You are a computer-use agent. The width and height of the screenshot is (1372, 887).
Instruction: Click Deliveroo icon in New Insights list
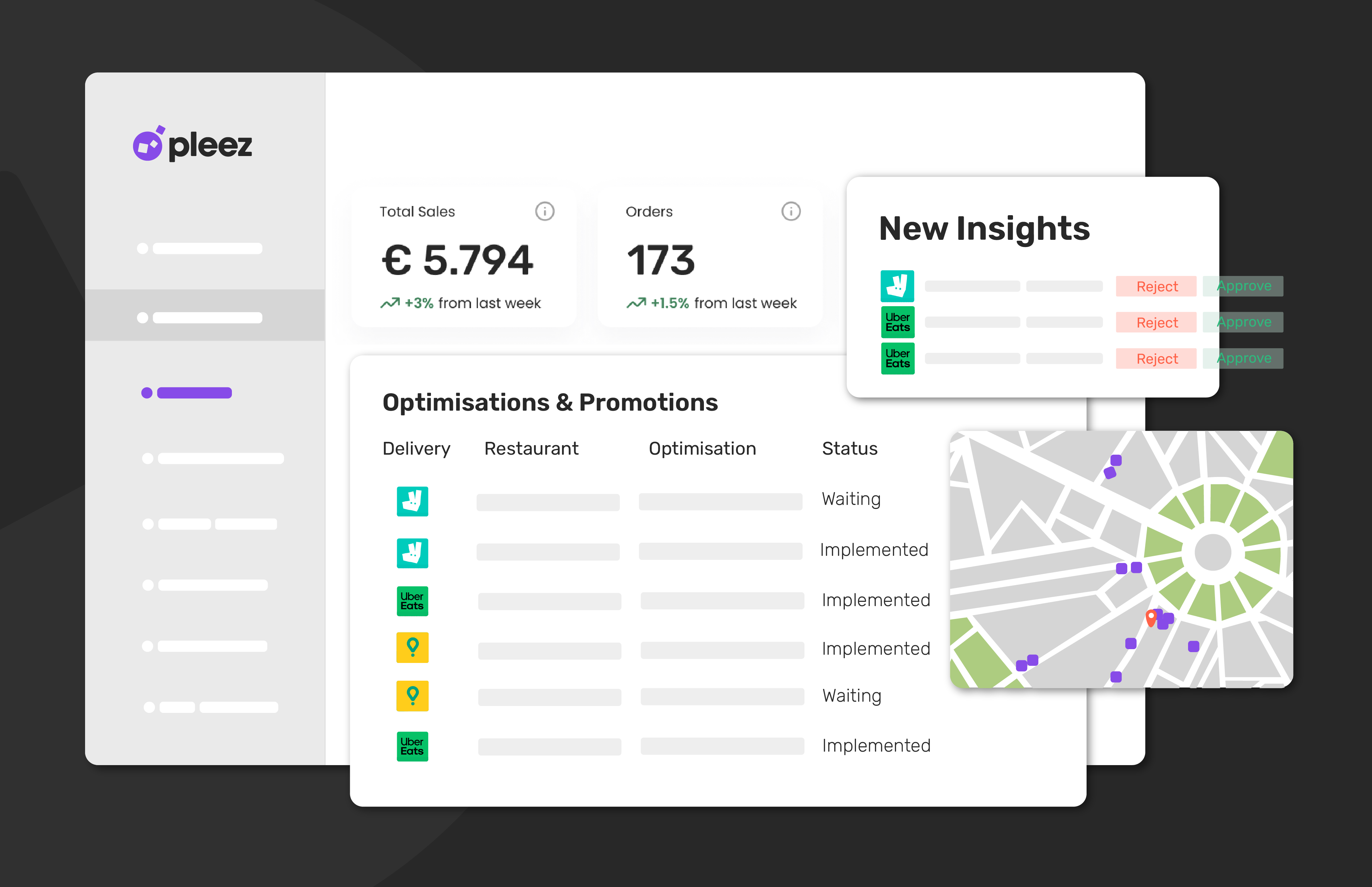897,286
